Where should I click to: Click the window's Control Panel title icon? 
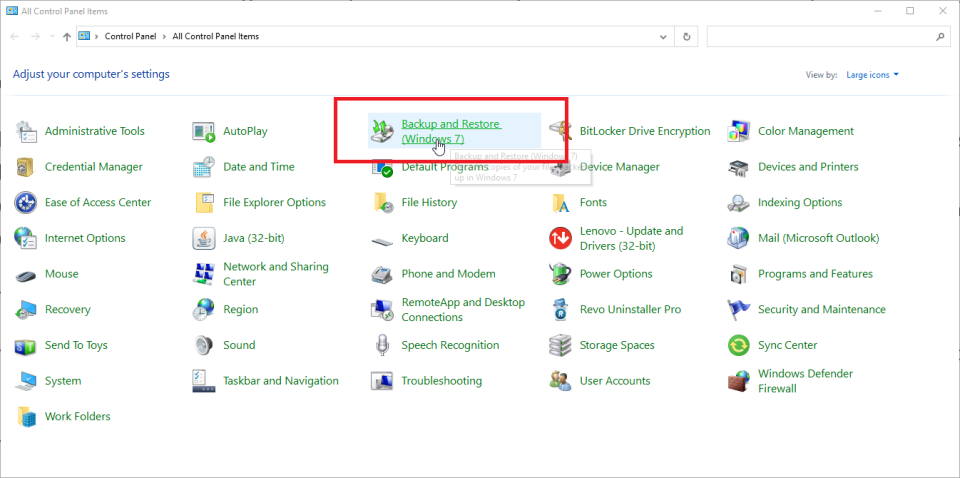12,11
